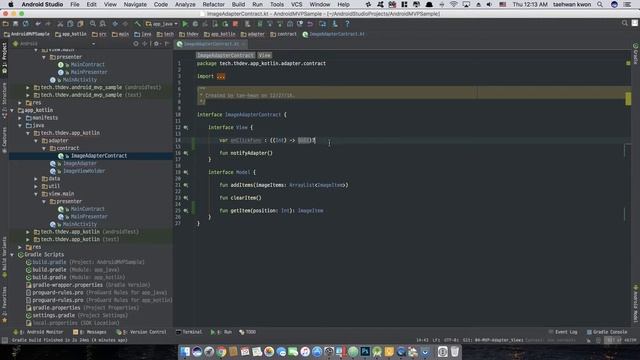640x360 pixels.
Task: Click the Replace toolbar icon
Action: 103,24
